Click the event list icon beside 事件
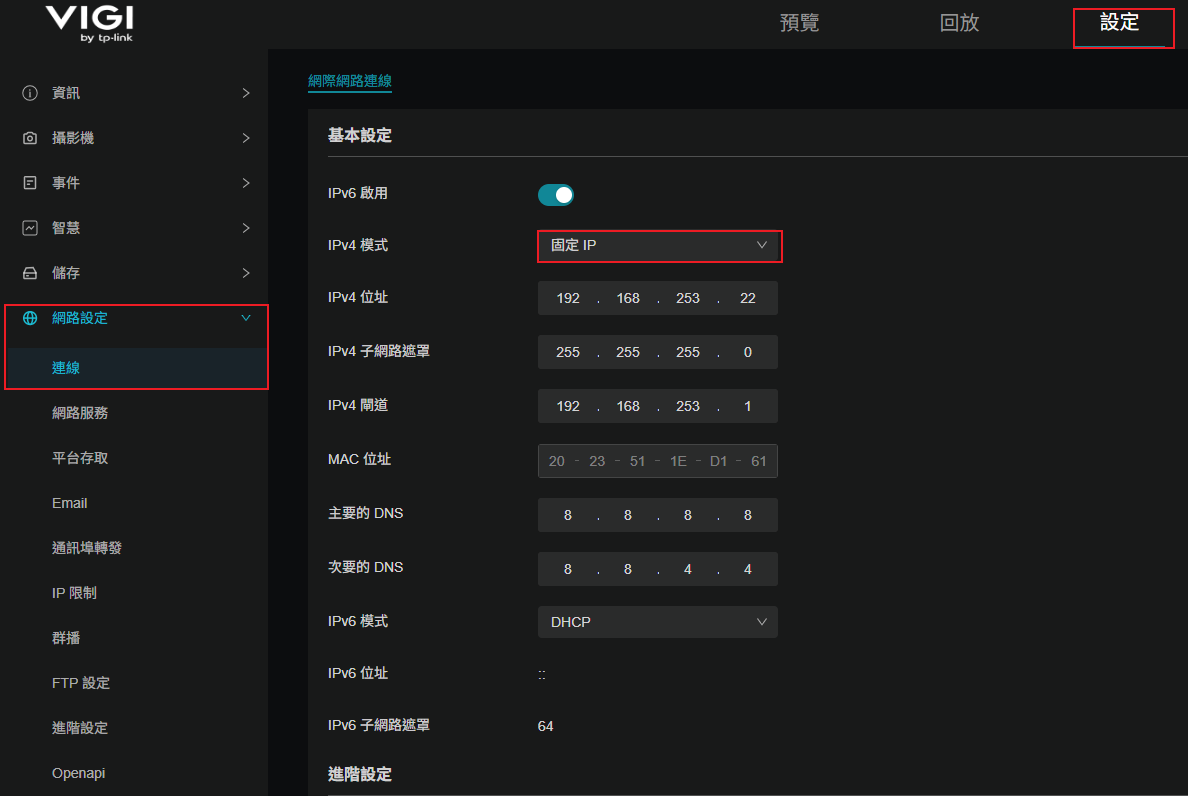Viewport: 1188px width, 796px height. (30, 183)
